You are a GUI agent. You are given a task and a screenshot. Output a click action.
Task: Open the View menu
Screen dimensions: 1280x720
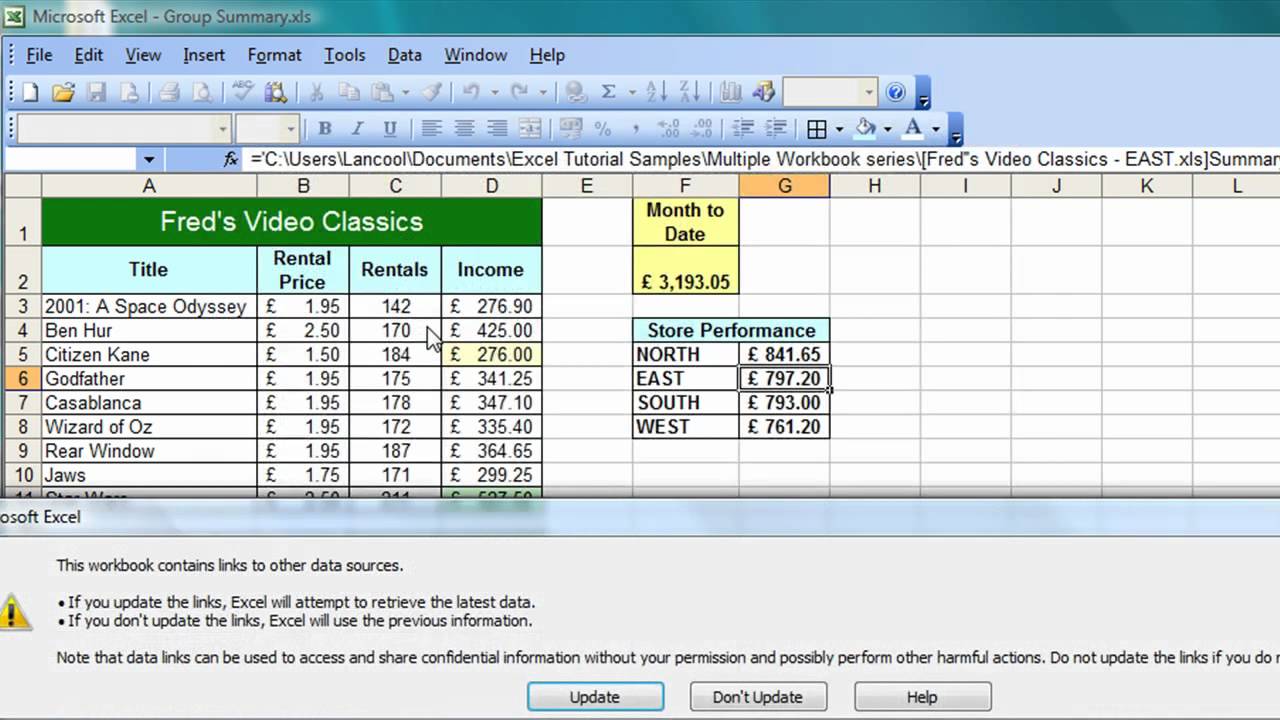[x=143, y=55]
